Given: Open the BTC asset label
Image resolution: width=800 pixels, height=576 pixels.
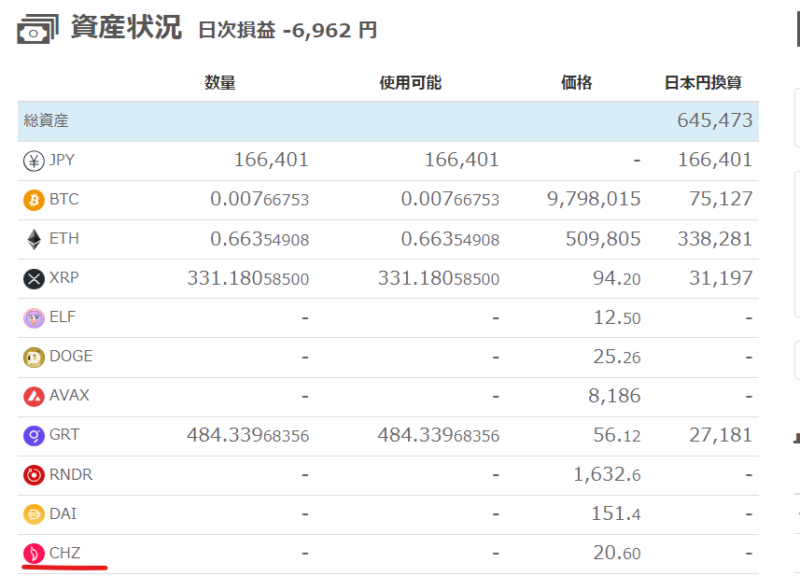Looking at the screenshot, I should point(64,199).
